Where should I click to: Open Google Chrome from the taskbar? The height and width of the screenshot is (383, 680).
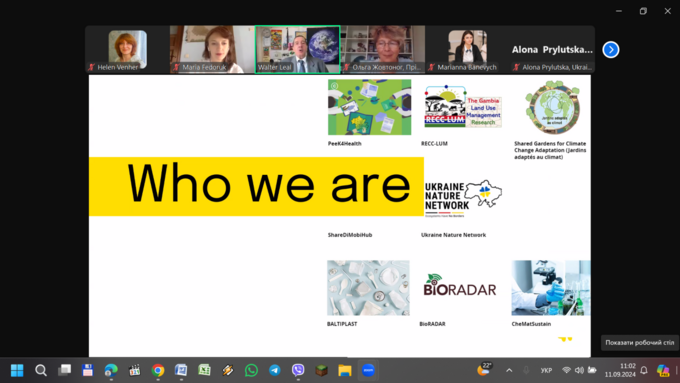click(158, 370)
